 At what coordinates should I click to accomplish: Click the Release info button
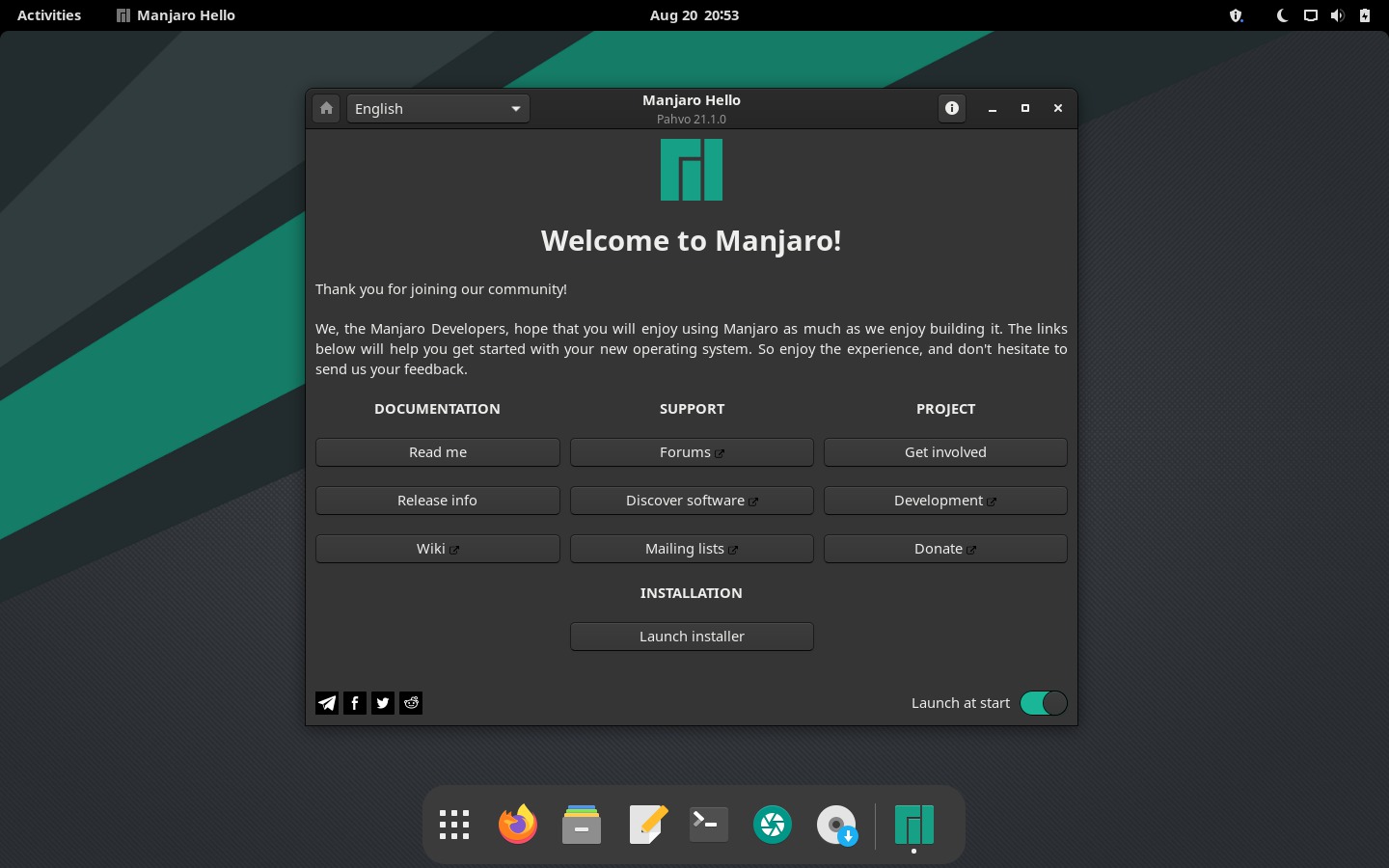point(438,501)
